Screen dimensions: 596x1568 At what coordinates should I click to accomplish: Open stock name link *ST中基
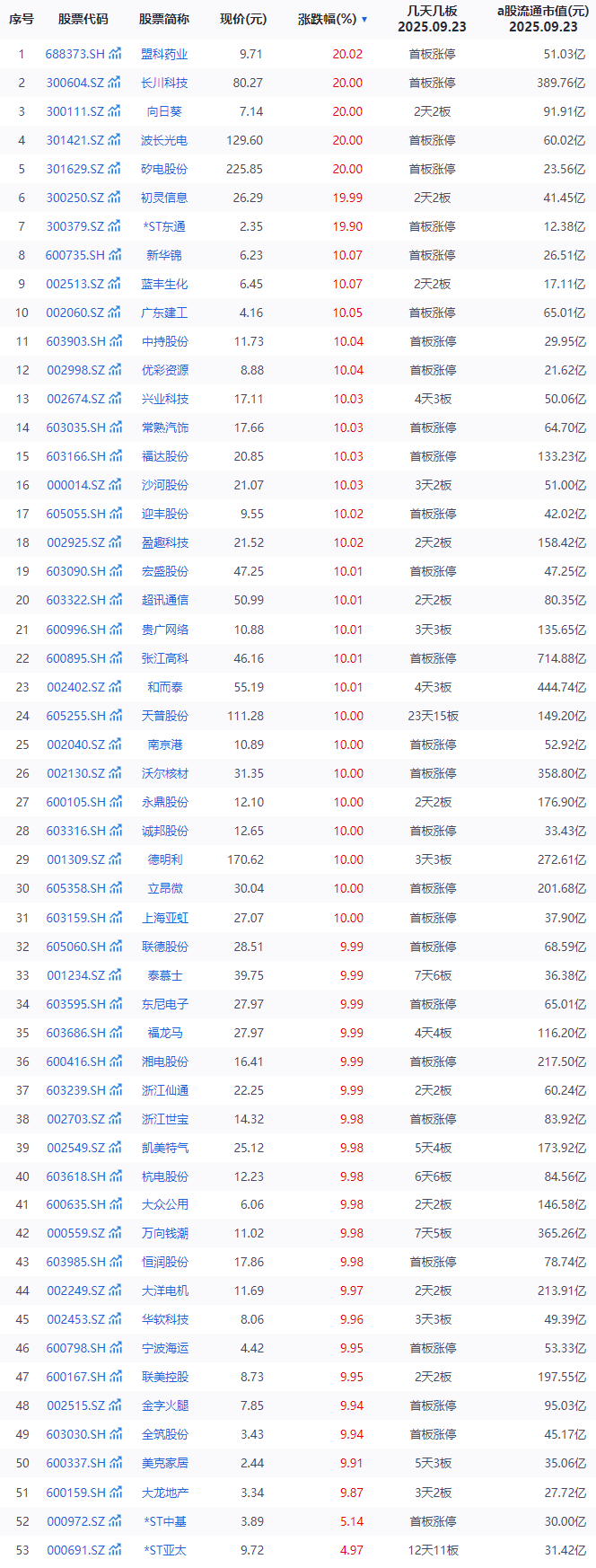[165, 1521]
